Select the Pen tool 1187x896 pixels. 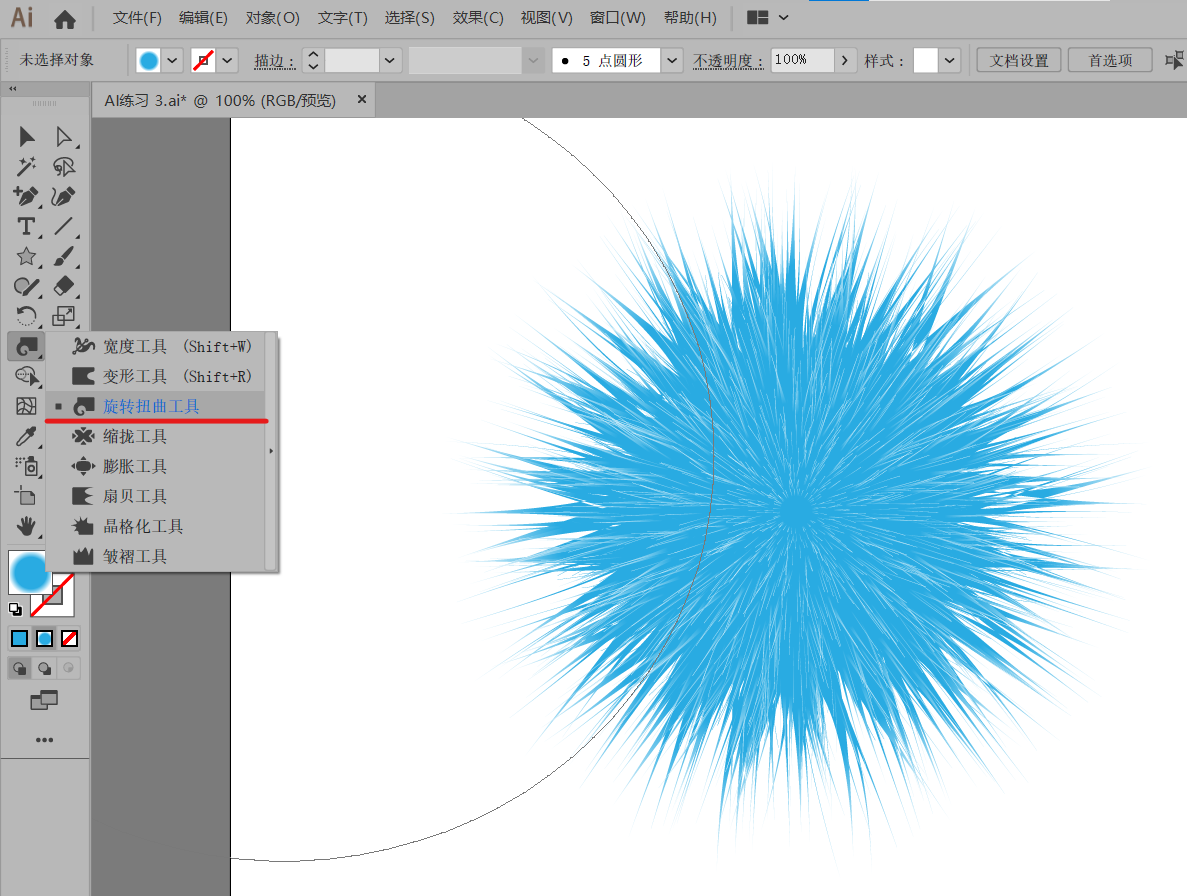tap(26, 197)
